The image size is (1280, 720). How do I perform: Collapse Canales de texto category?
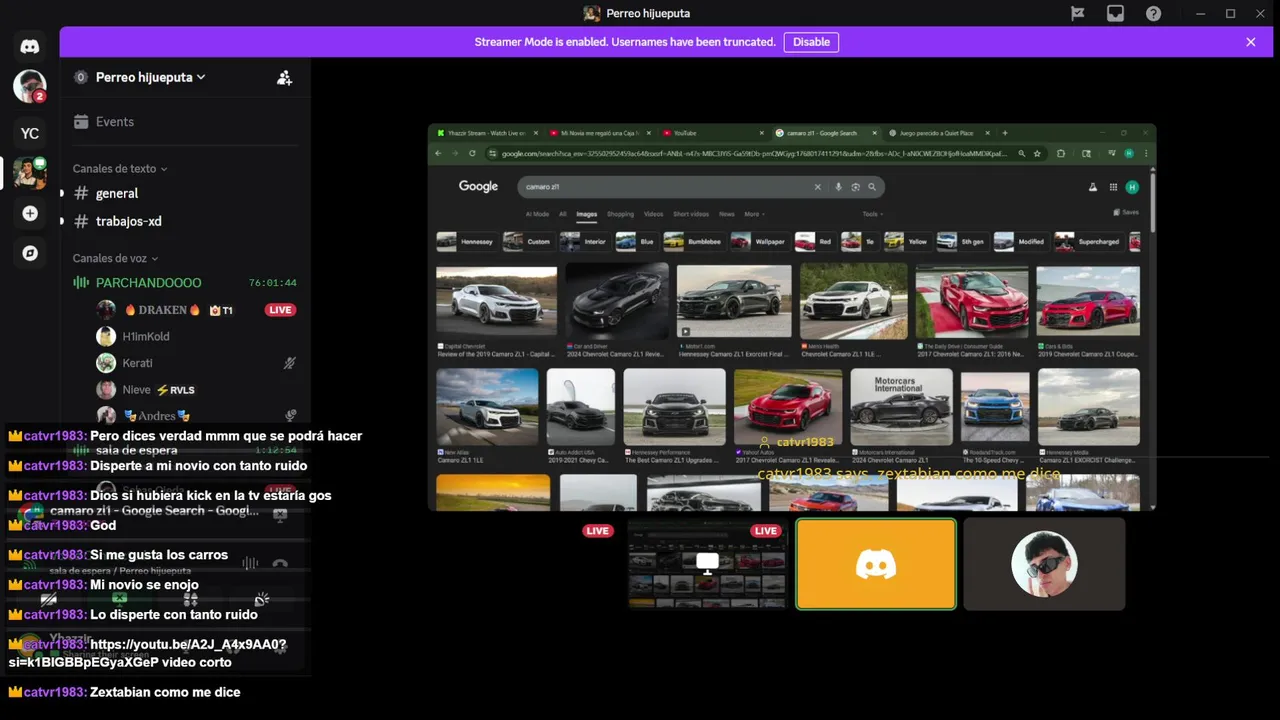click(120, 169)
